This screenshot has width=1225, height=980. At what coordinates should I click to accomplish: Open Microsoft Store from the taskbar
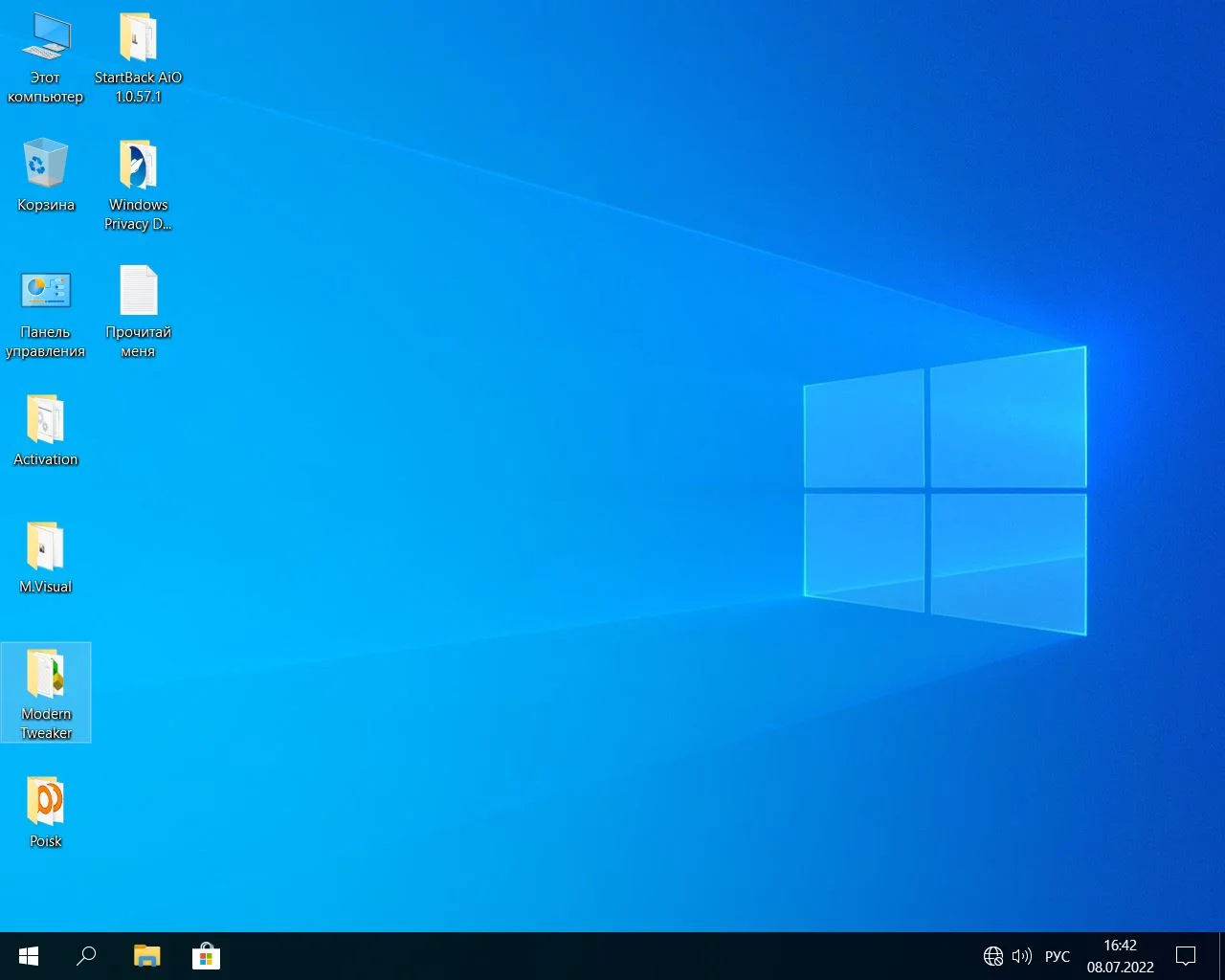[206, 956]
